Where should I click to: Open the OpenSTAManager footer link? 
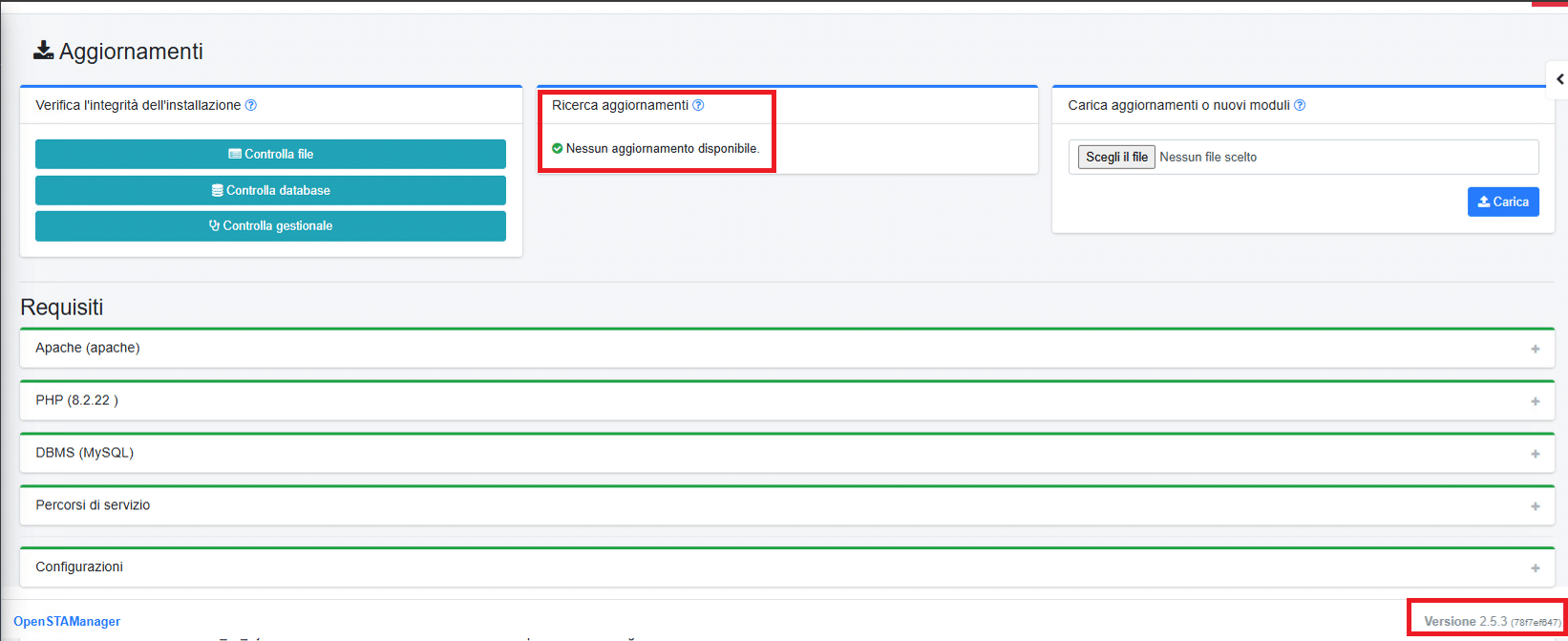[x=67, y=622]
